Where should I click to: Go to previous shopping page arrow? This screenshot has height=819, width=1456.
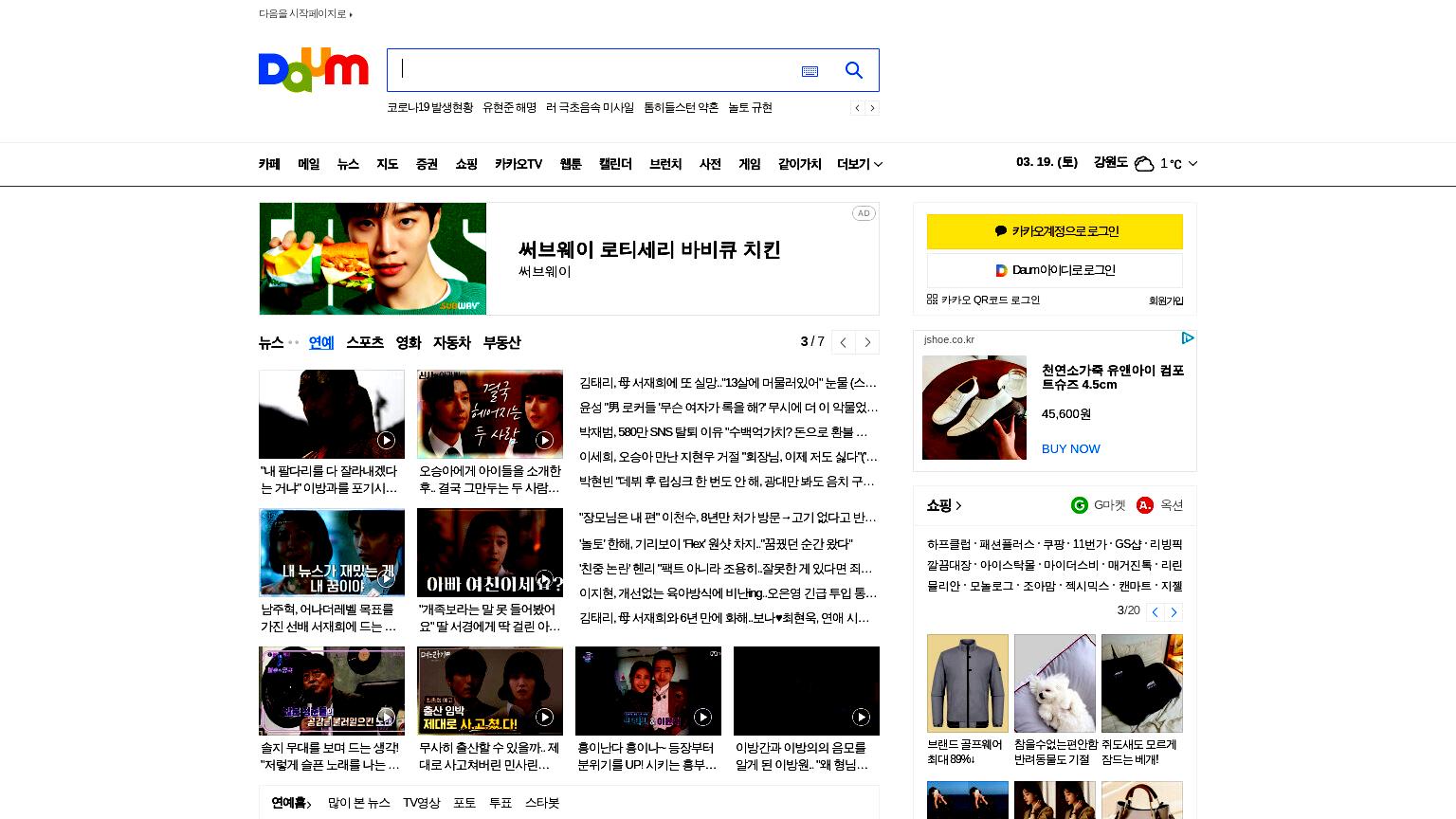pos(1155,612)
